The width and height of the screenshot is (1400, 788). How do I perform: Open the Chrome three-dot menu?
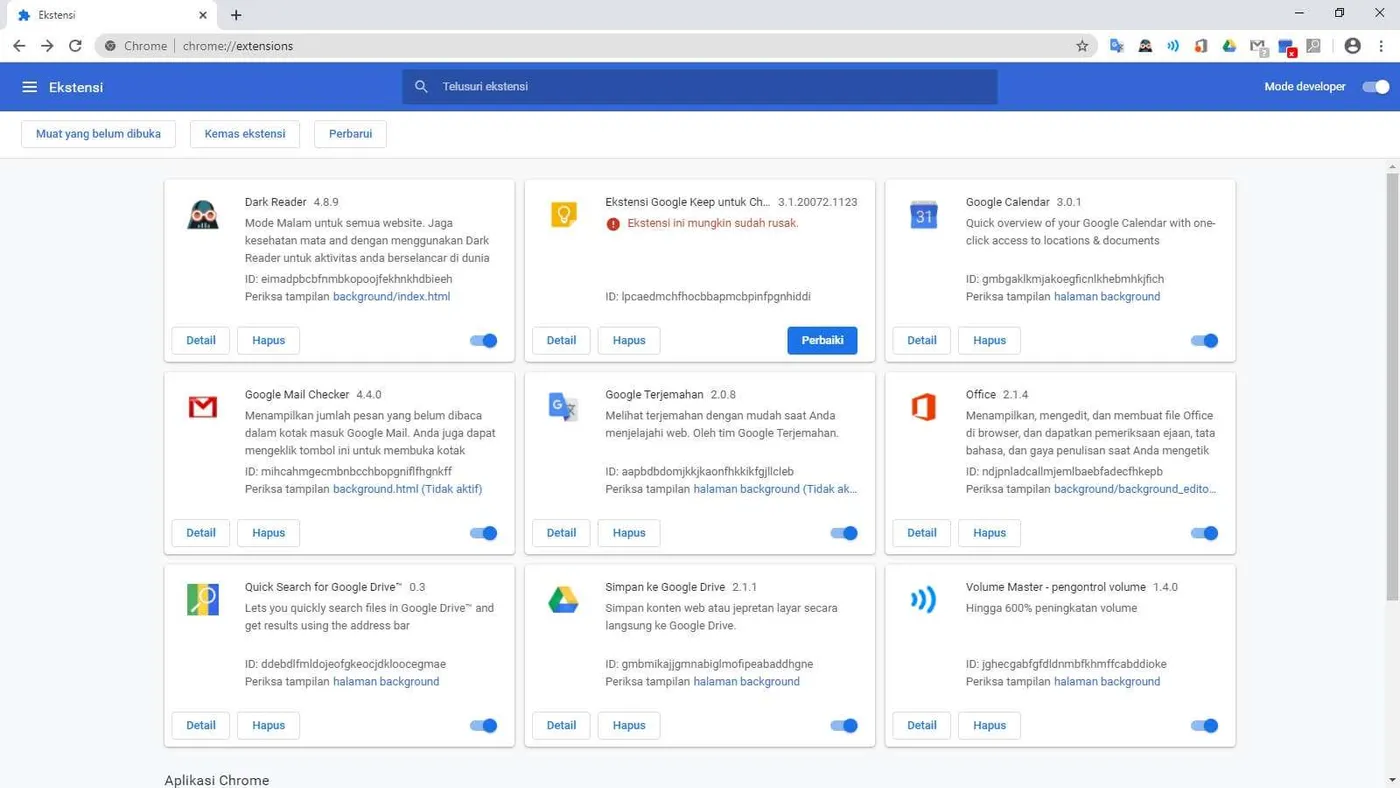click(x=1381, y=46)
